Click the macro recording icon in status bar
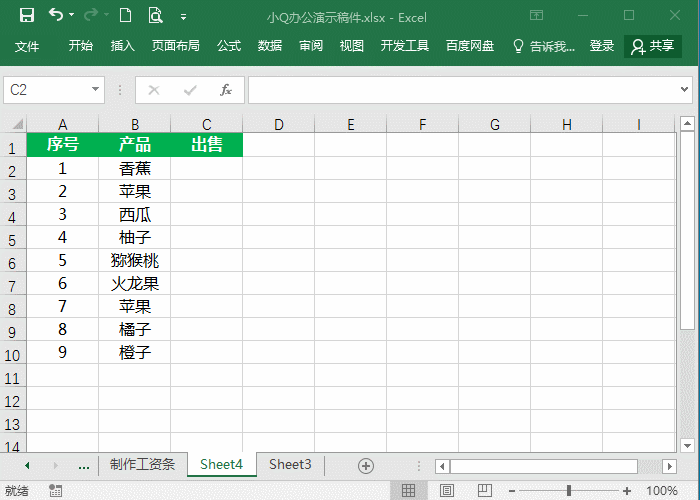This screenshot has height=500, width=700. pyautogui.click(x=55, y=491)
